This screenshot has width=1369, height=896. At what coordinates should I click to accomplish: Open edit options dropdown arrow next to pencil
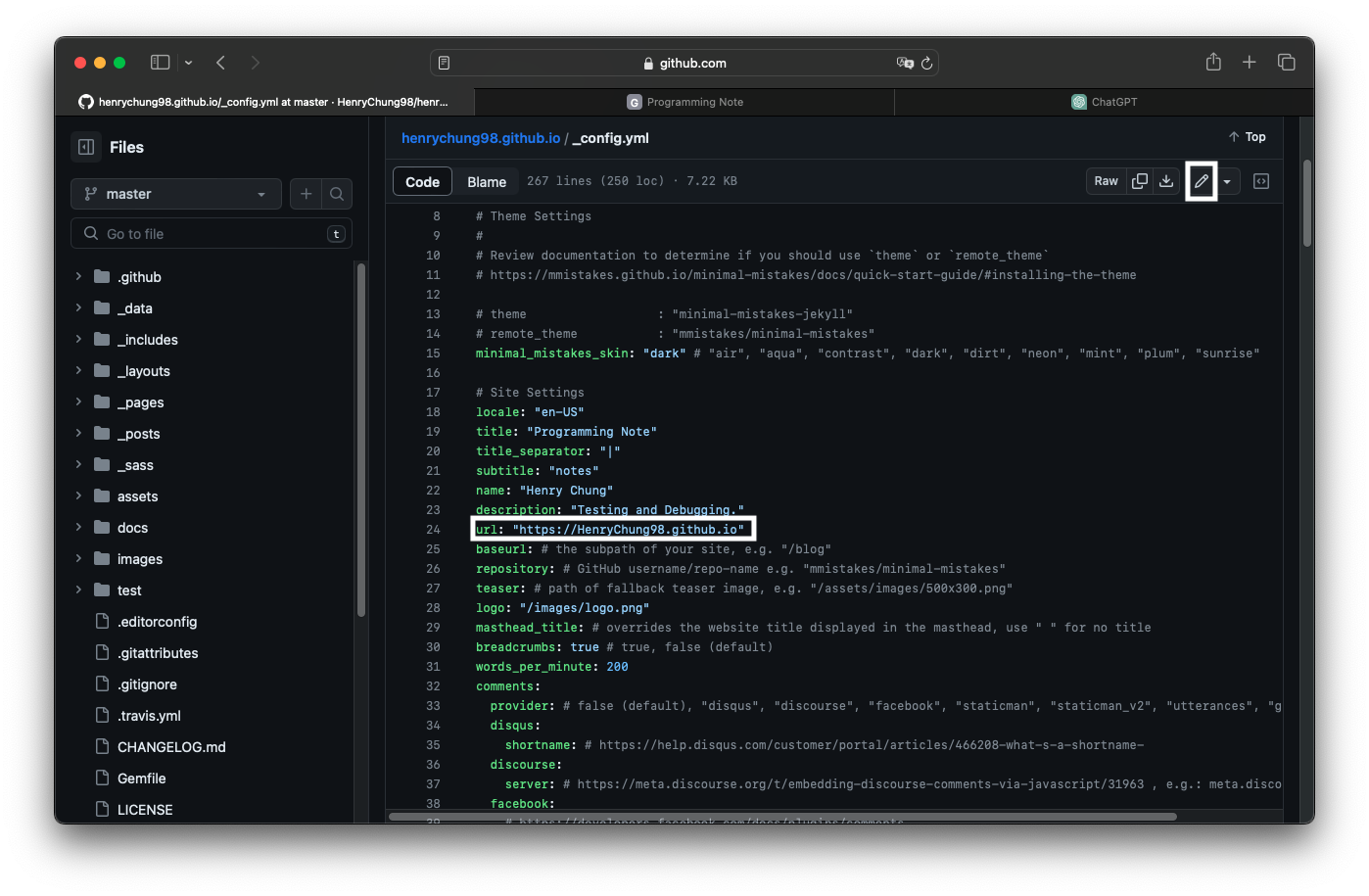pos(1227,181)
